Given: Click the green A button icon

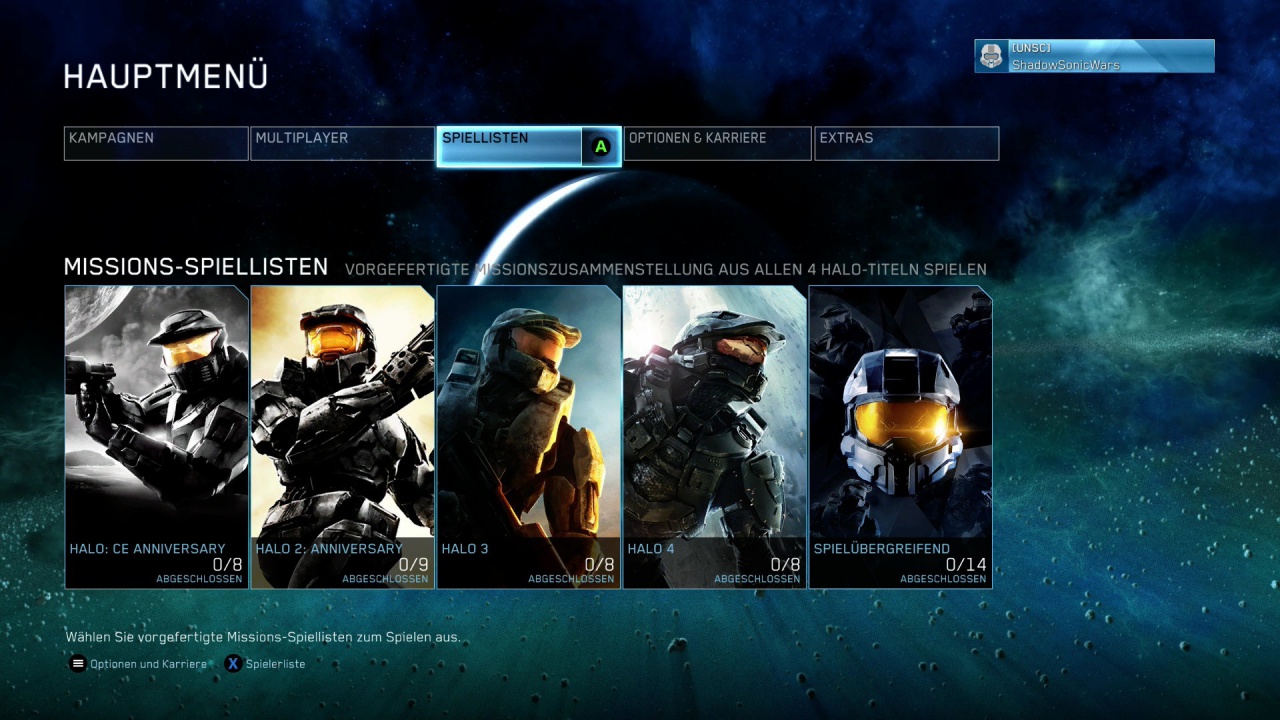Looking at the screenshot, I should click(599, 146).
